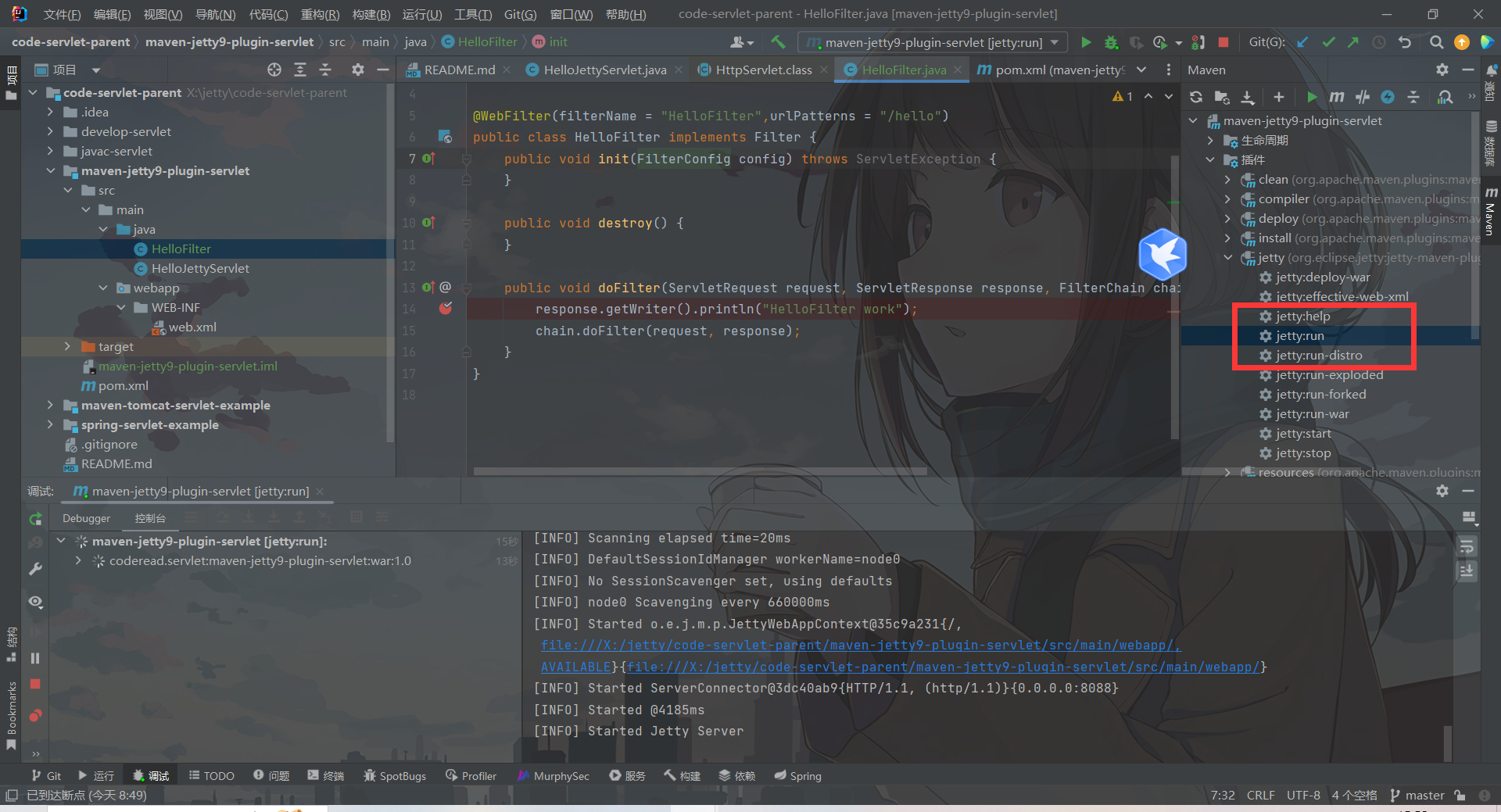View breakpoints red circles icon
This screenshot has width=1501, height=812.
point(35,715)
